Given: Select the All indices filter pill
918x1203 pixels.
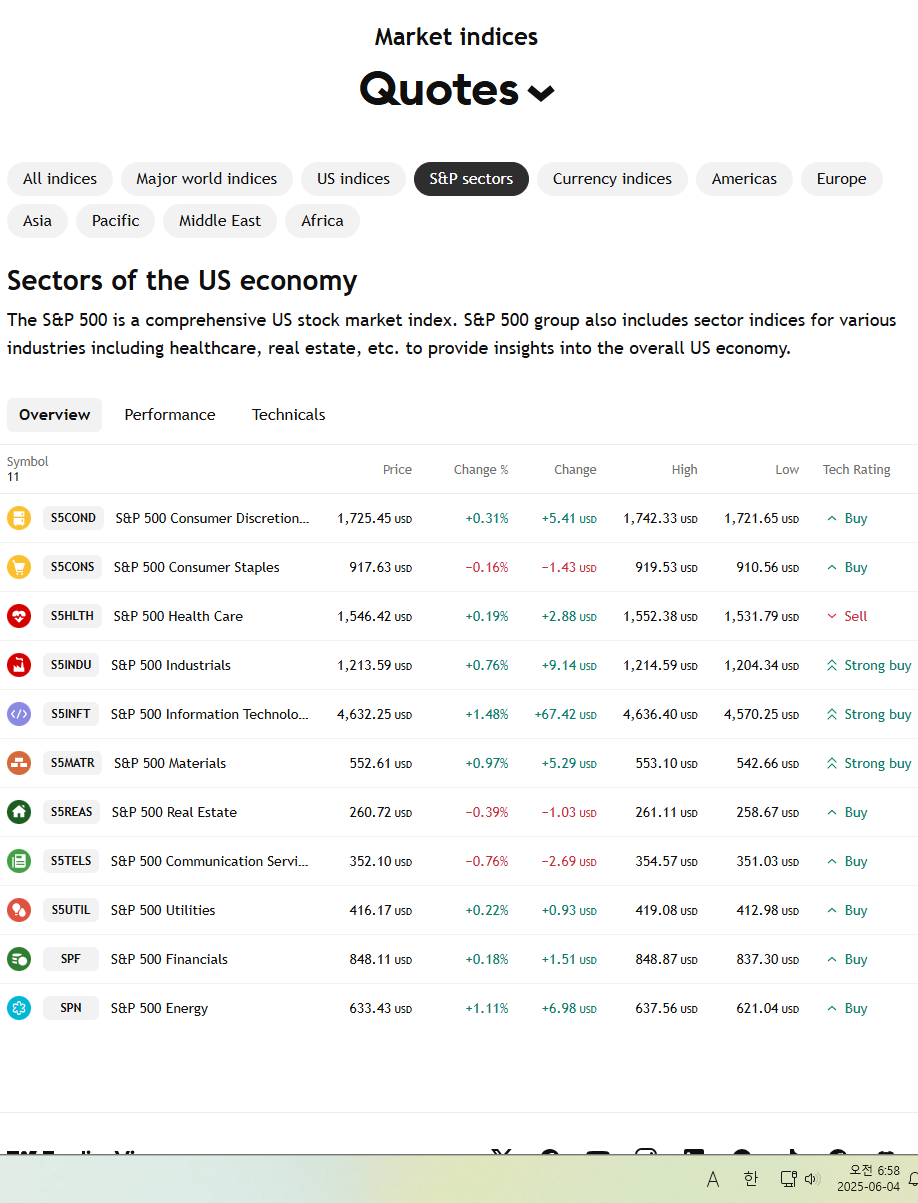Looking at the screenshot, I should tap(60, 179).
